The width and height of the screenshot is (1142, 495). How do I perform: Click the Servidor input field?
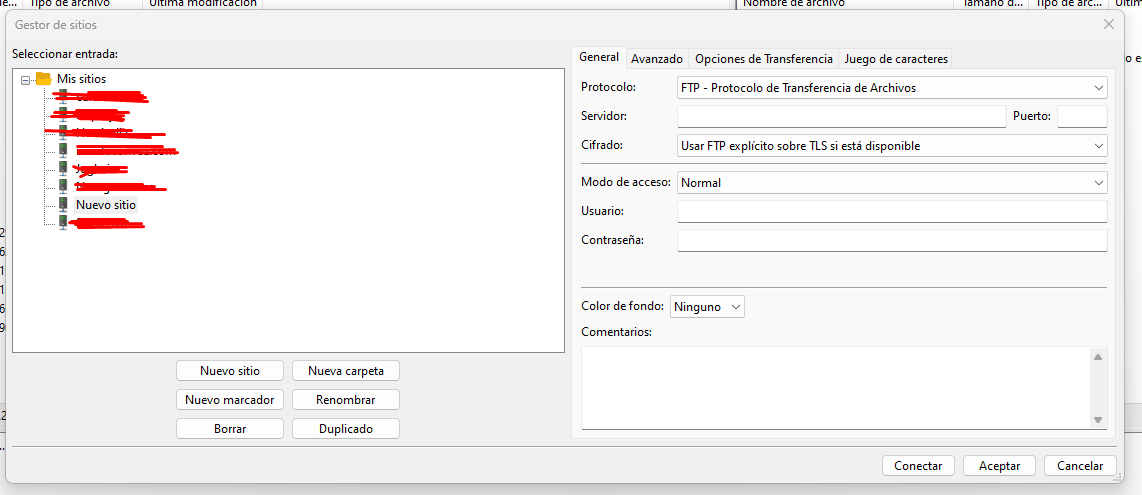(x=841, y=117)
